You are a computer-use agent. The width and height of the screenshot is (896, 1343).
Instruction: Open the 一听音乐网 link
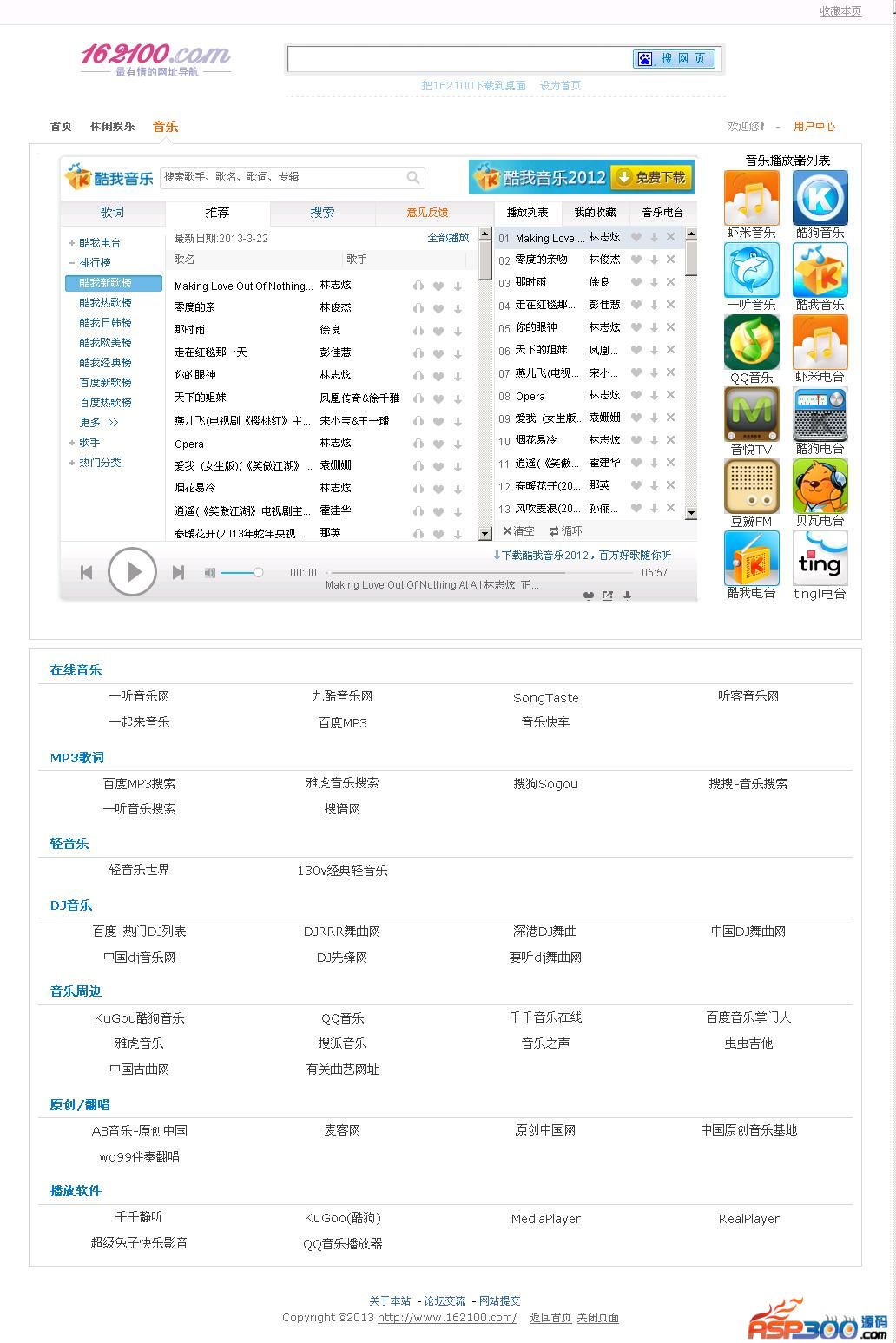point(139,696)
